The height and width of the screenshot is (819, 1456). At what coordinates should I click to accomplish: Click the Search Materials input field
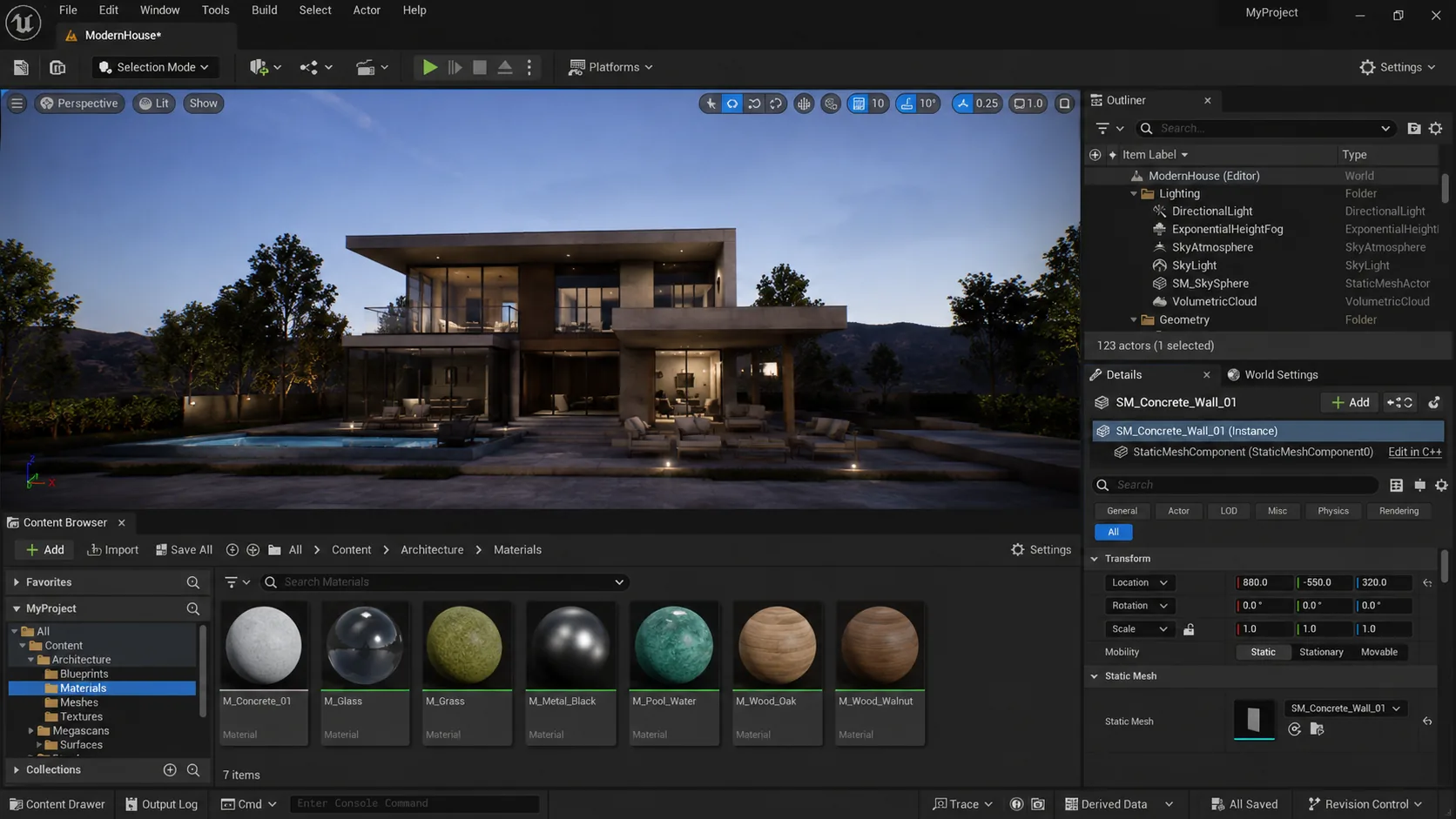tap(444, 582)
